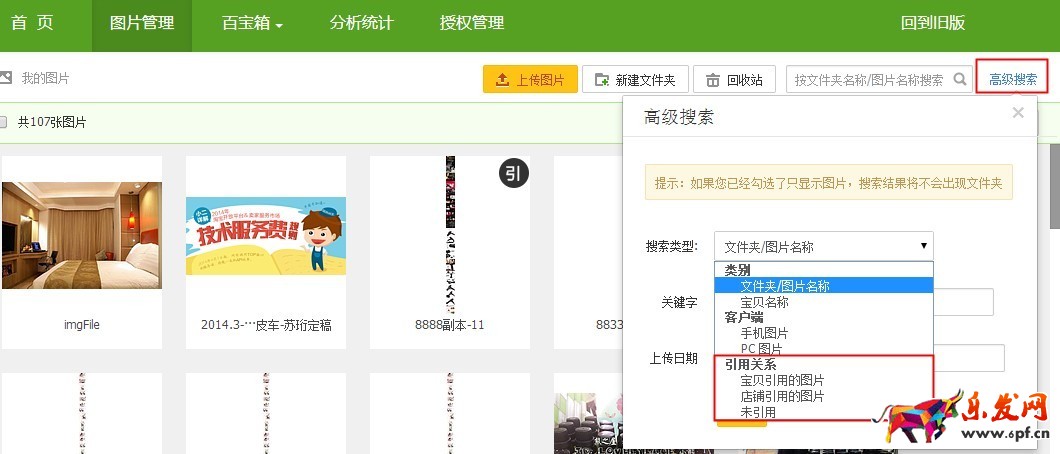The image size is (1060, 454).
Task: Click the 搜索类型 dropdown arrow
Action: 923,246
